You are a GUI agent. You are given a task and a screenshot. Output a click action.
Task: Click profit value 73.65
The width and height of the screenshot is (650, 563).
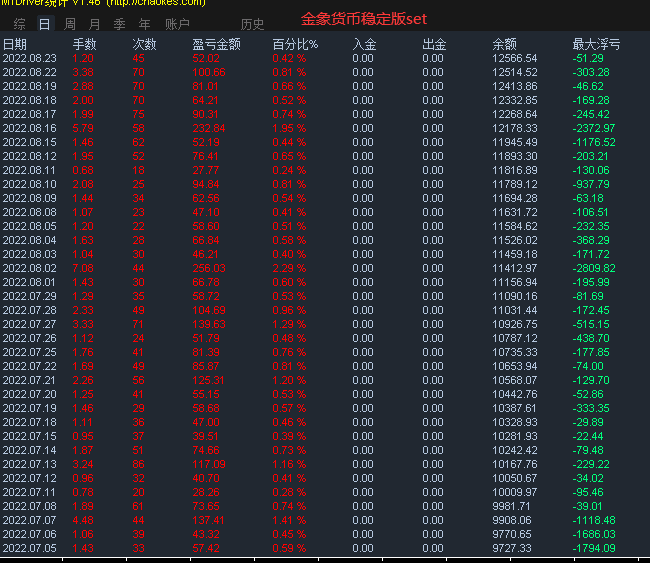[x=205, y=506]
